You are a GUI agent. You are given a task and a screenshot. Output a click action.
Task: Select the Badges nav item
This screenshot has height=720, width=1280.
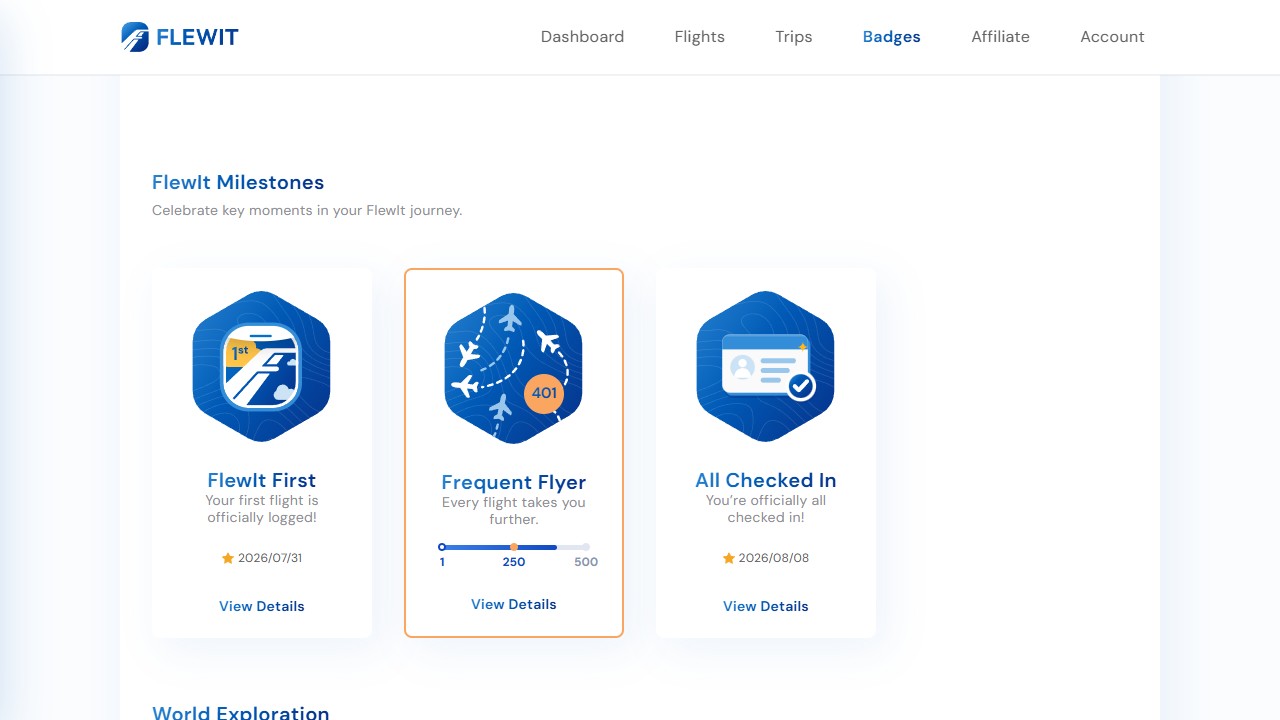click(x=892, y=37)
